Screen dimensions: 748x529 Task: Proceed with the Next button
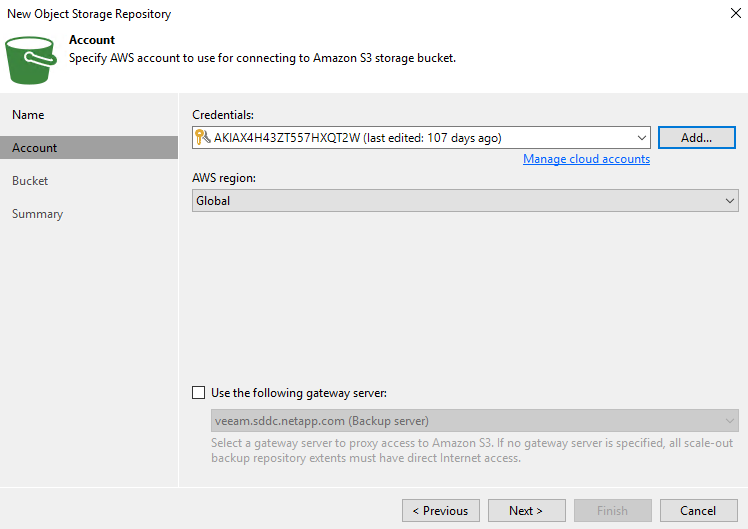[527, 511]
